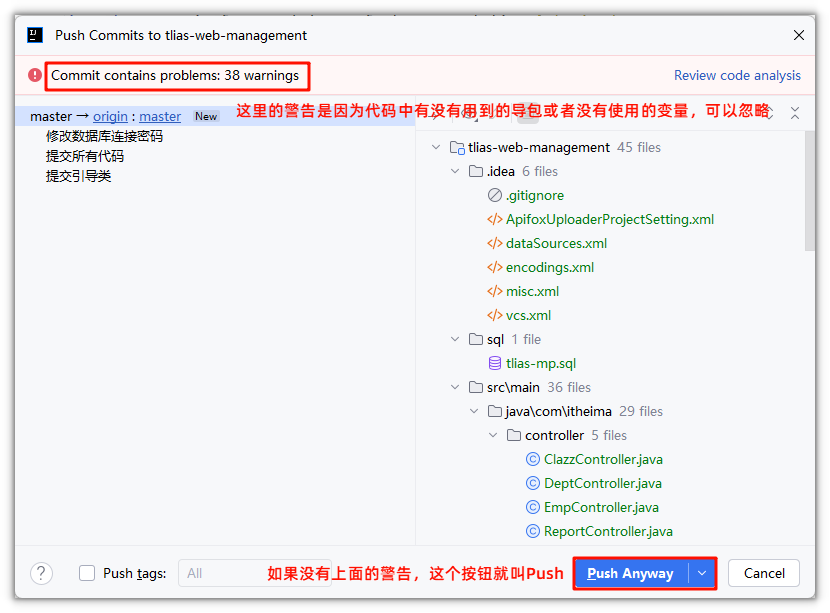Select file name misc.xml
Screen dimensions: 830x613
pos(533,291)
